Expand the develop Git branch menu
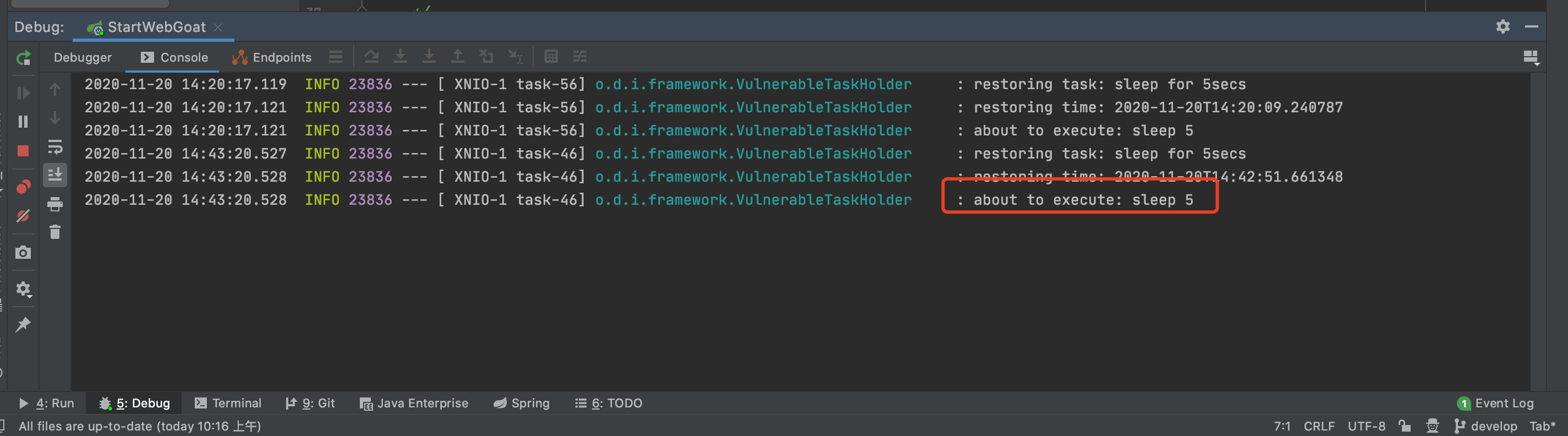Image resolution: width=1568 pixels, height=436 pixels. (1485, 426)
